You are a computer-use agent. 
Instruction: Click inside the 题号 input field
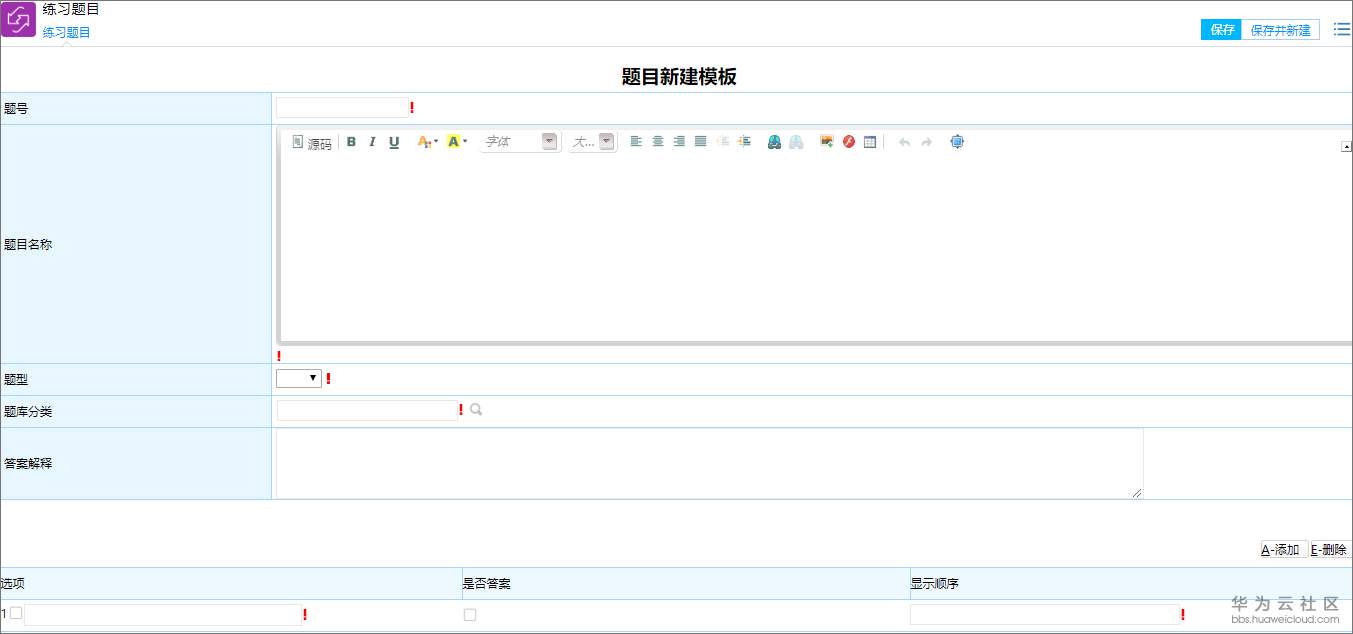click(340, 107)
